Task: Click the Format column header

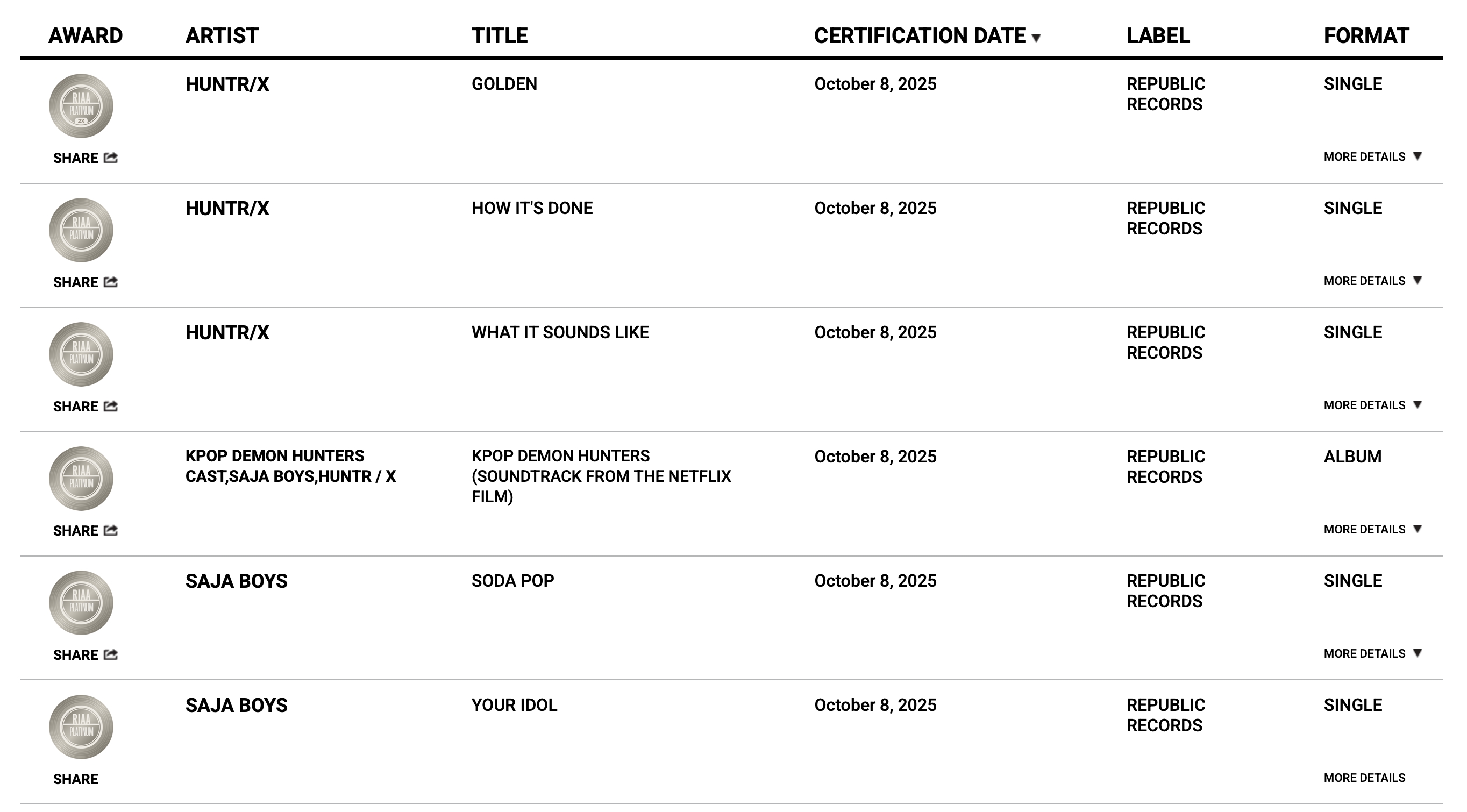Action: click(1365, 36)
